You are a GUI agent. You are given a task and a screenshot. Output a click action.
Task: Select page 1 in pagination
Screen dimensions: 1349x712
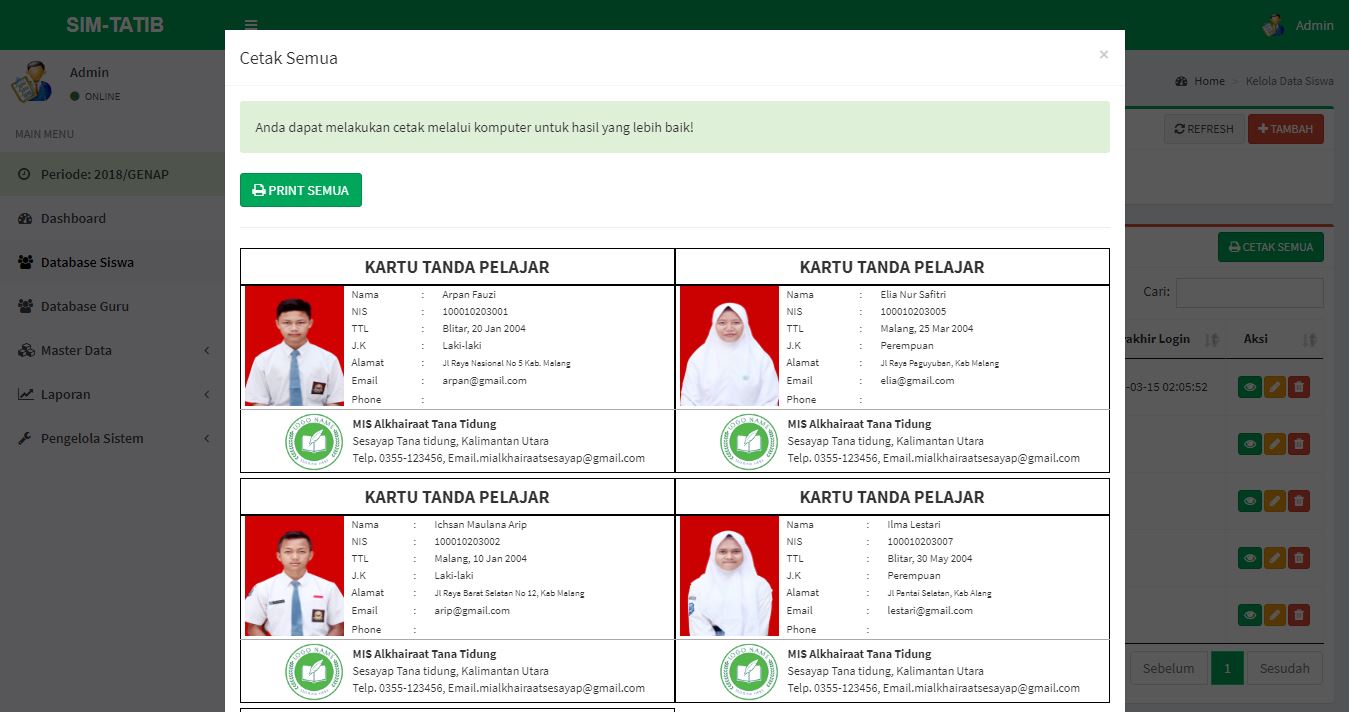(1227, 668)
